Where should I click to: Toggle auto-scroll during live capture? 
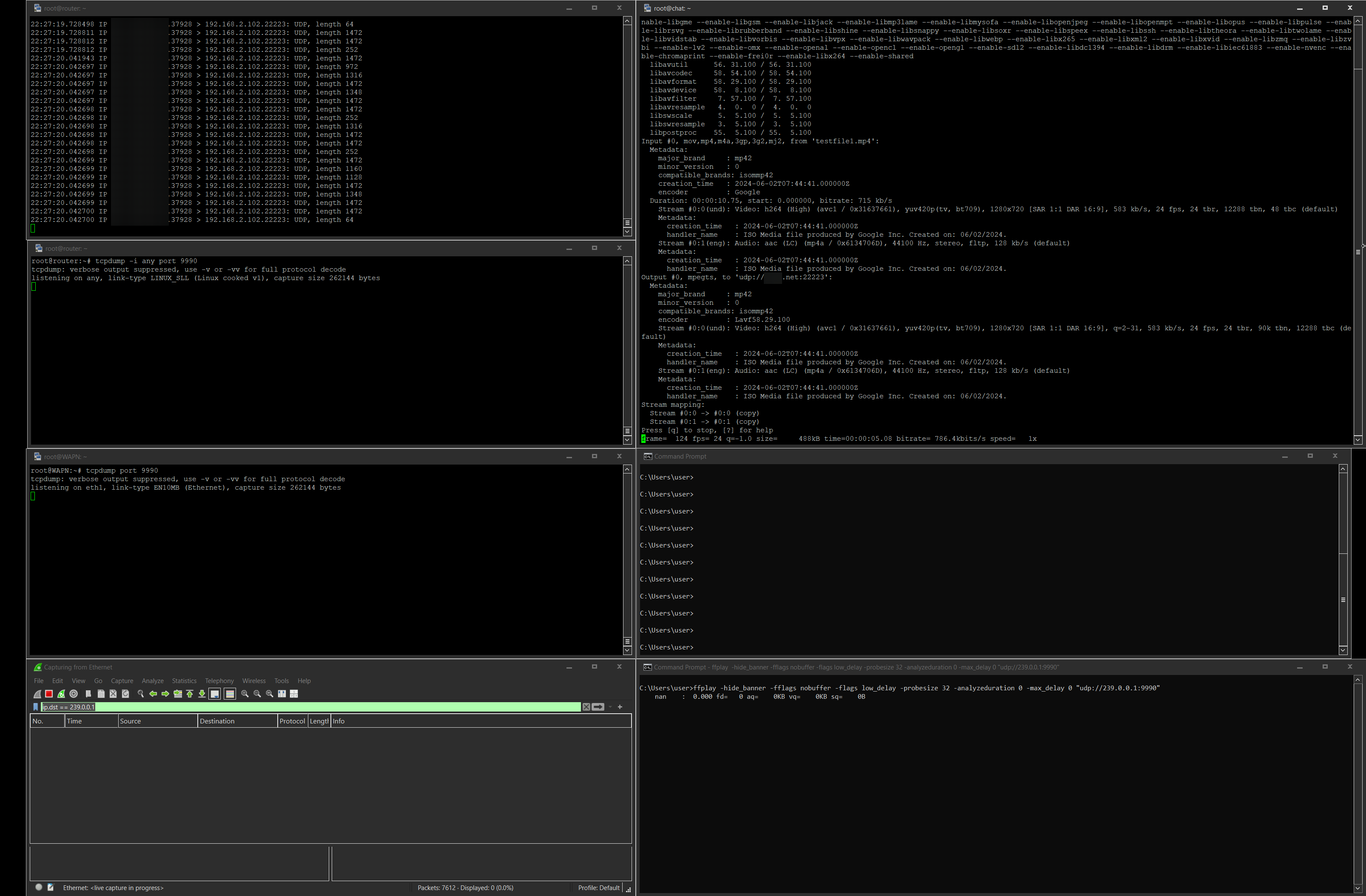pyautogui.click(x=215, y=694)
